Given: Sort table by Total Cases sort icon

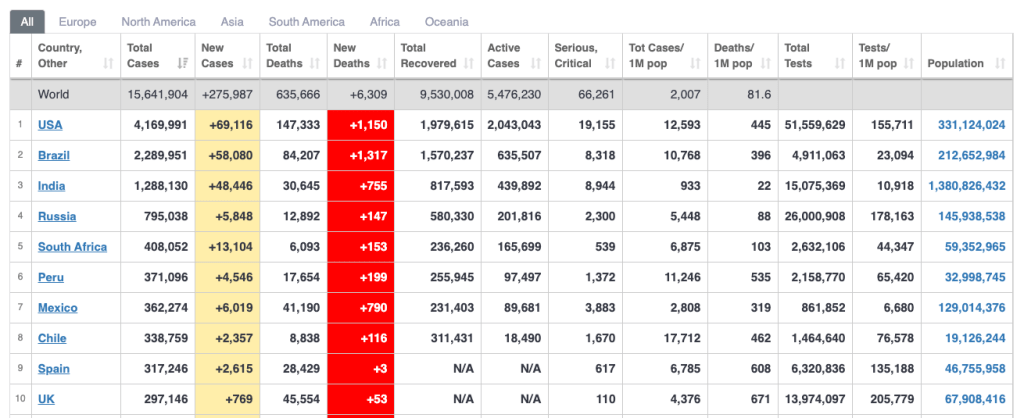Looking at the screenshot, I should (x=182, y=64).
